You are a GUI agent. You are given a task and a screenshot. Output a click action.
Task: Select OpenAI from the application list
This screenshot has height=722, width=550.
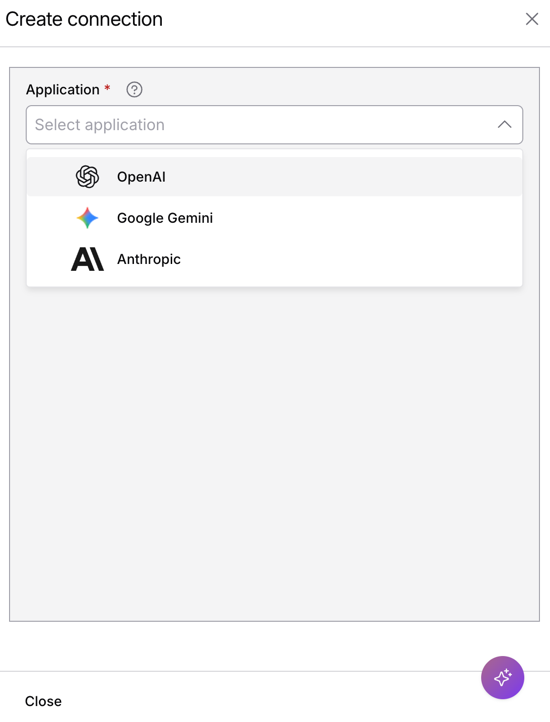point(274,177)
